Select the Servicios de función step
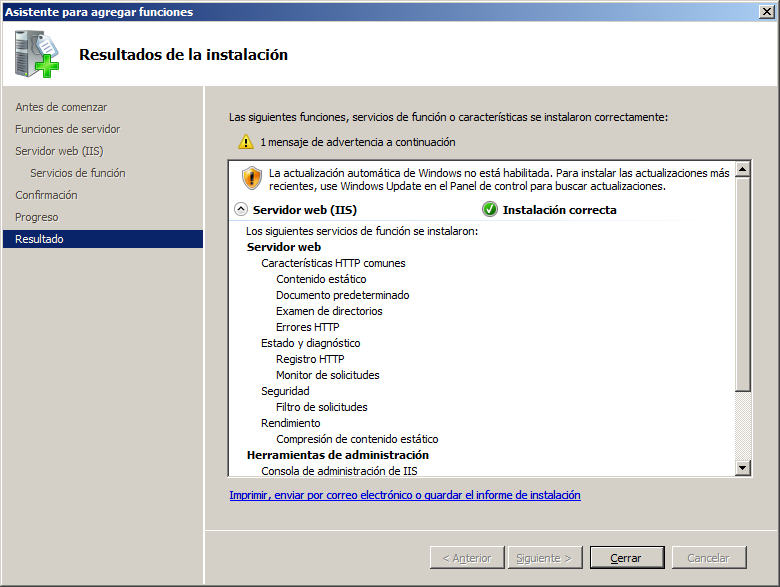This screenshot has height=587, width=780. point(78,173)
